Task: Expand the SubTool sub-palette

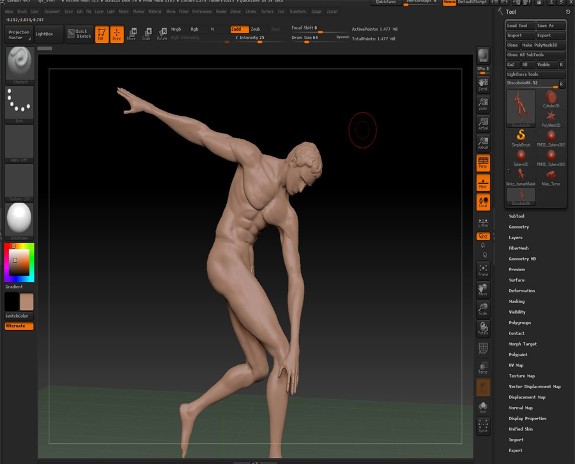Action: [516, 216]
